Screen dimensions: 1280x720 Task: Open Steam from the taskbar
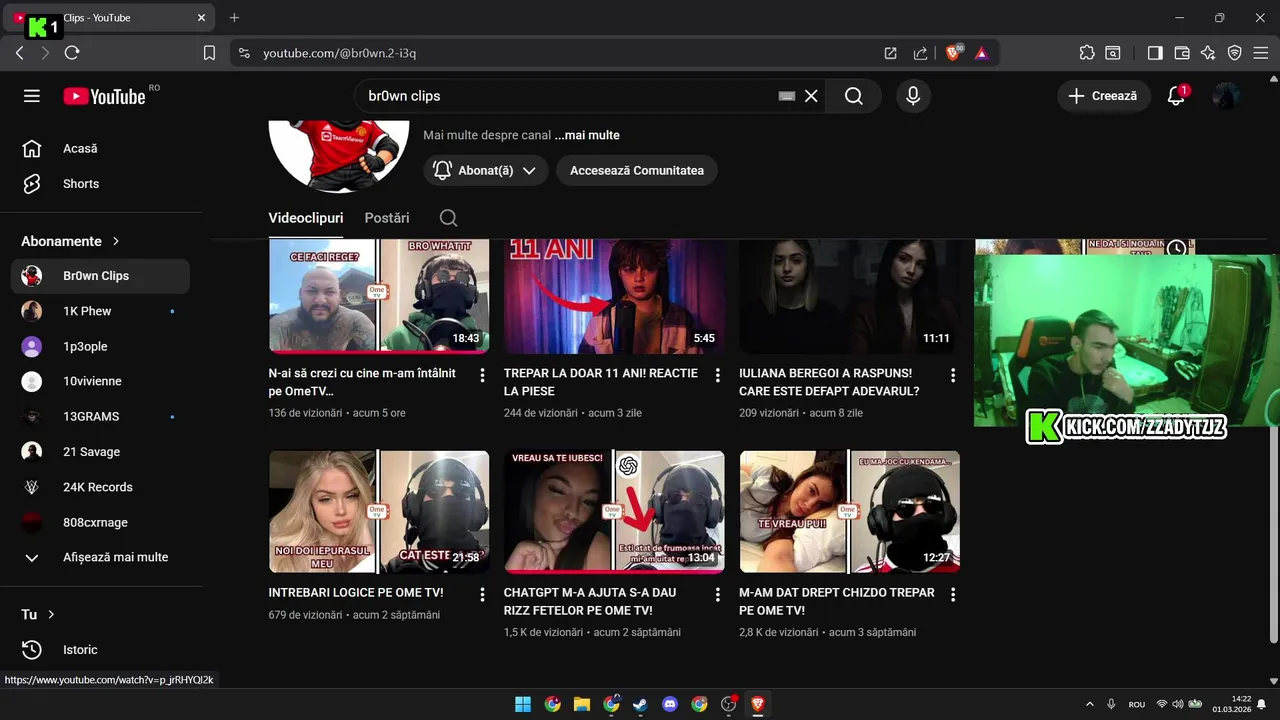coord(640,704)
